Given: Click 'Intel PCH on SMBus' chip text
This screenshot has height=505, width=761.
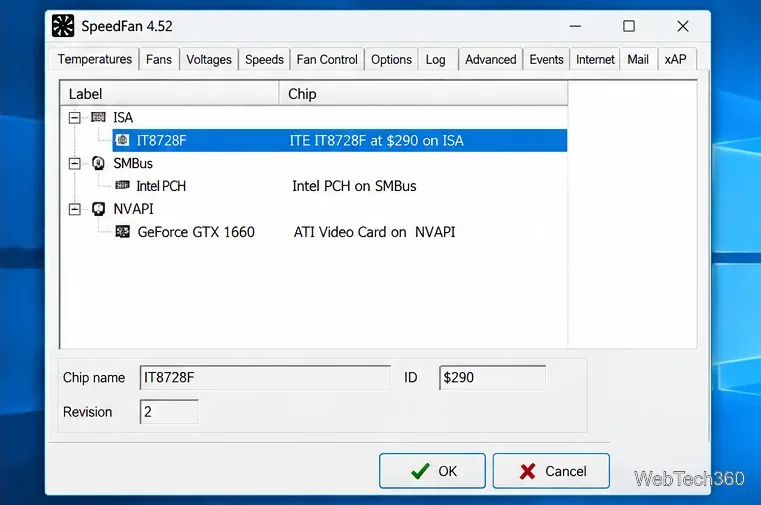Looking at the screenshot, I should [x=354, y=186].
